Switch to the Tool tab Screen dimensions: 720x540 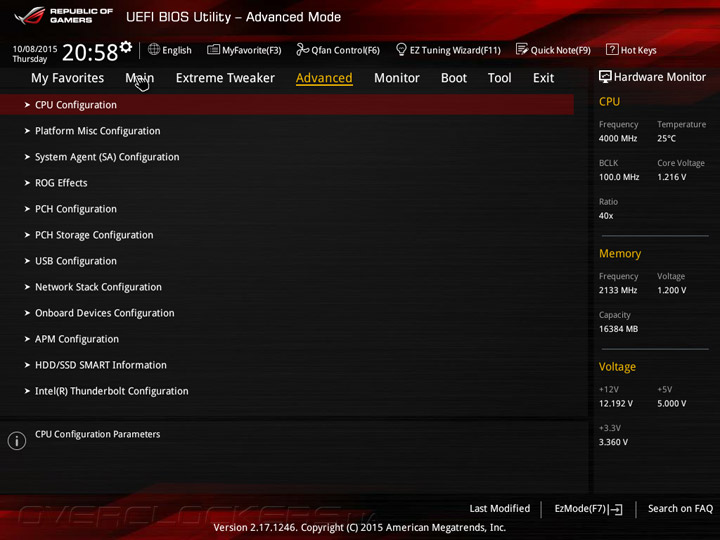500,78
